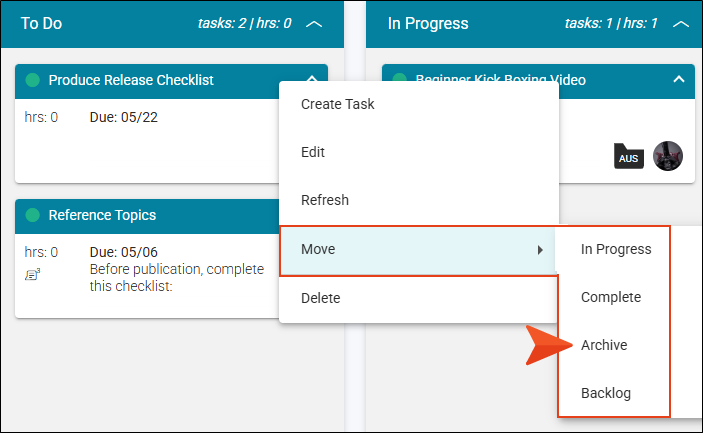Choose Backlog in the Move submenu
Image resolution: width=703 pixels, height=433 pixels.
point(606,393)
